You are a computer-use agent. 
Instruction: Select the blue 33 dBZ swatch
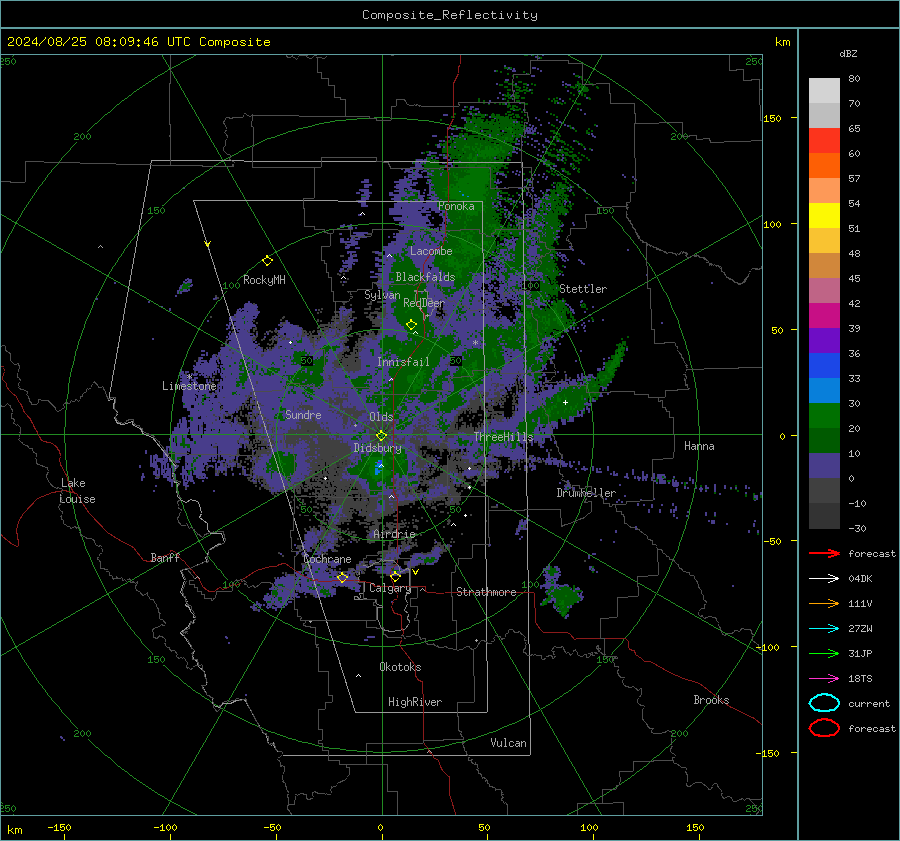(824, 365)
